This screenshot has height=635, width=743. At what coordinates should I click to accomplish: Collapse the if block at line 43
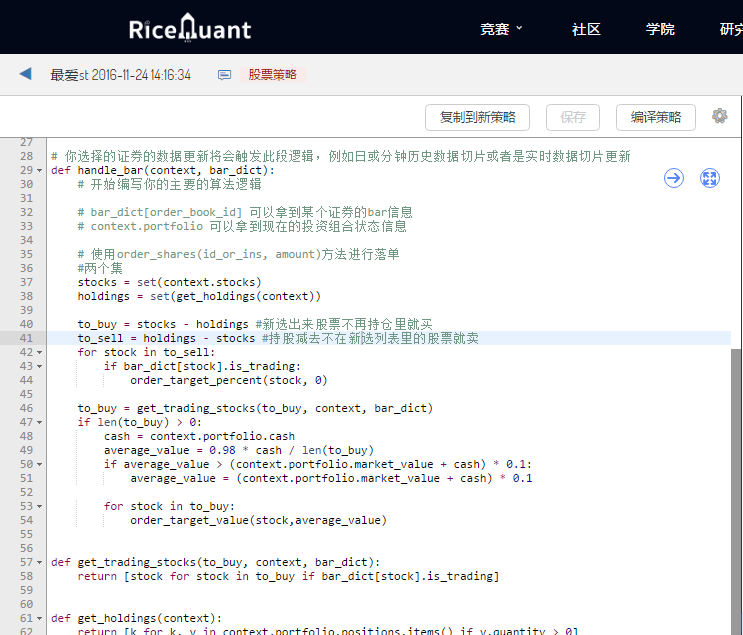click(39, 366)
